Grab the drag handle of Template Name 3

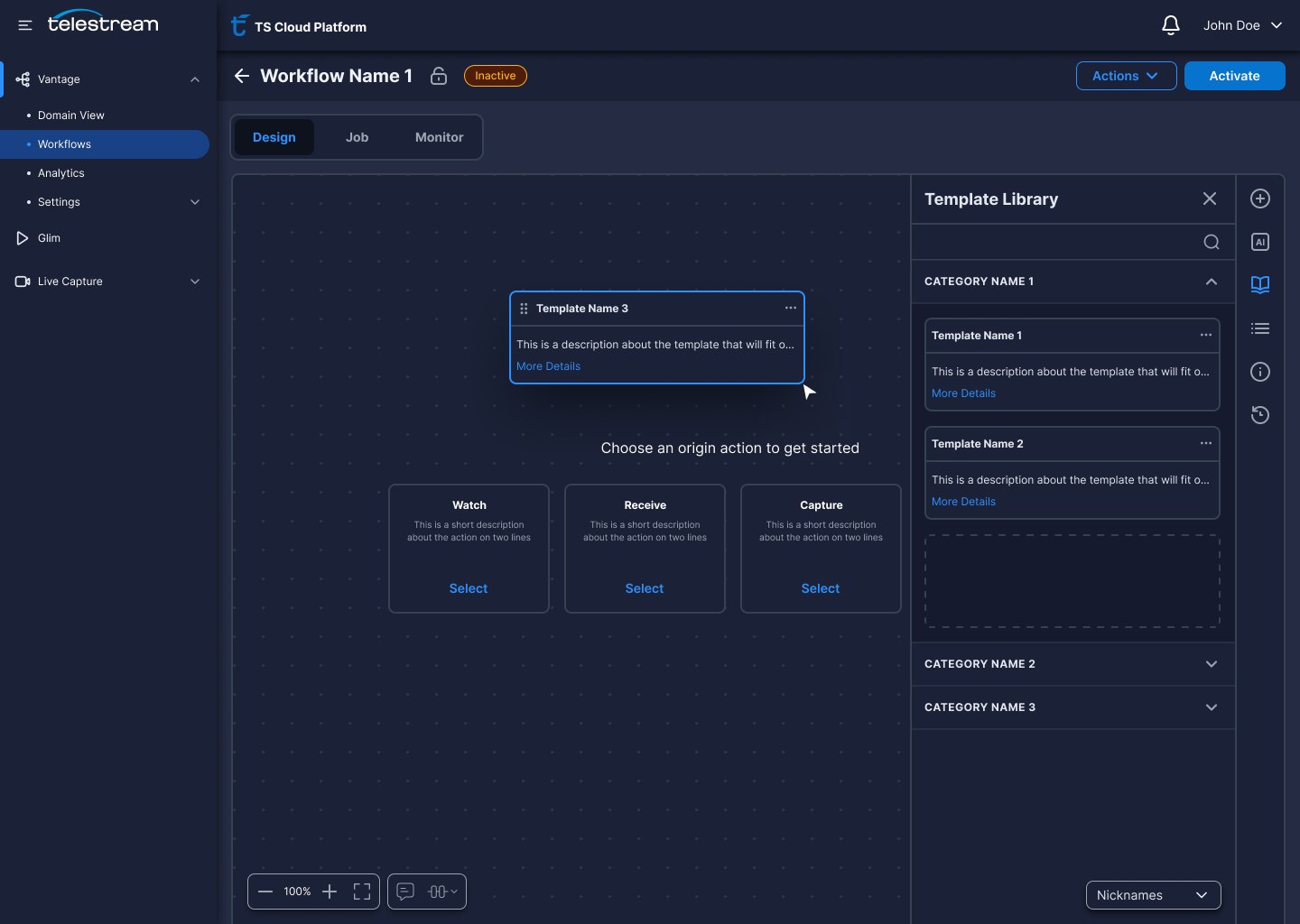pyautogui.click(x=524, y=309)
